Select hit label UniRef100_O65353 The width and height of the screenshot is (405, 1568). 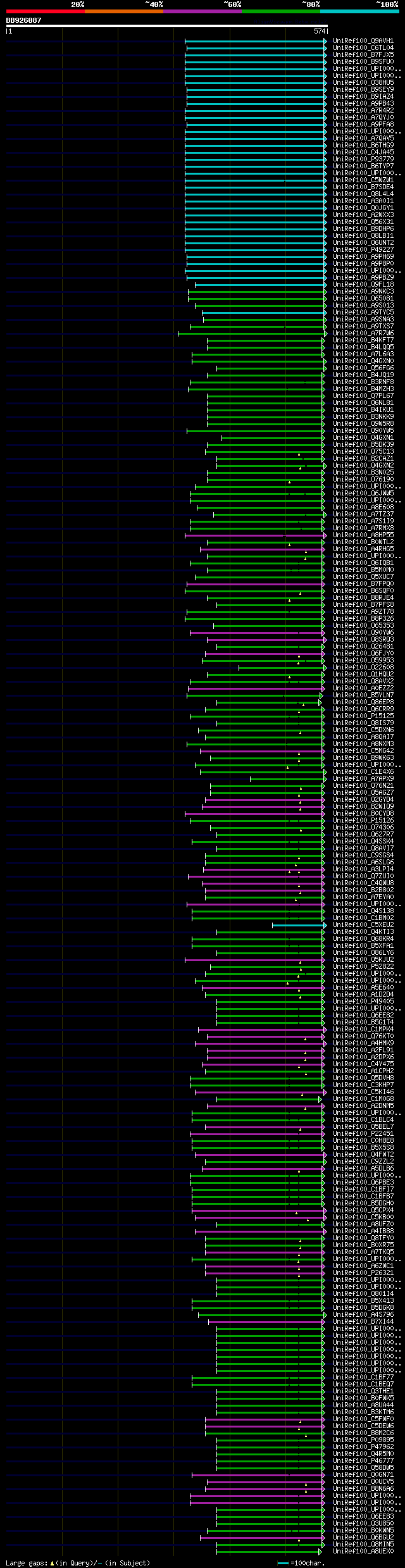click(x=363, y=625)
